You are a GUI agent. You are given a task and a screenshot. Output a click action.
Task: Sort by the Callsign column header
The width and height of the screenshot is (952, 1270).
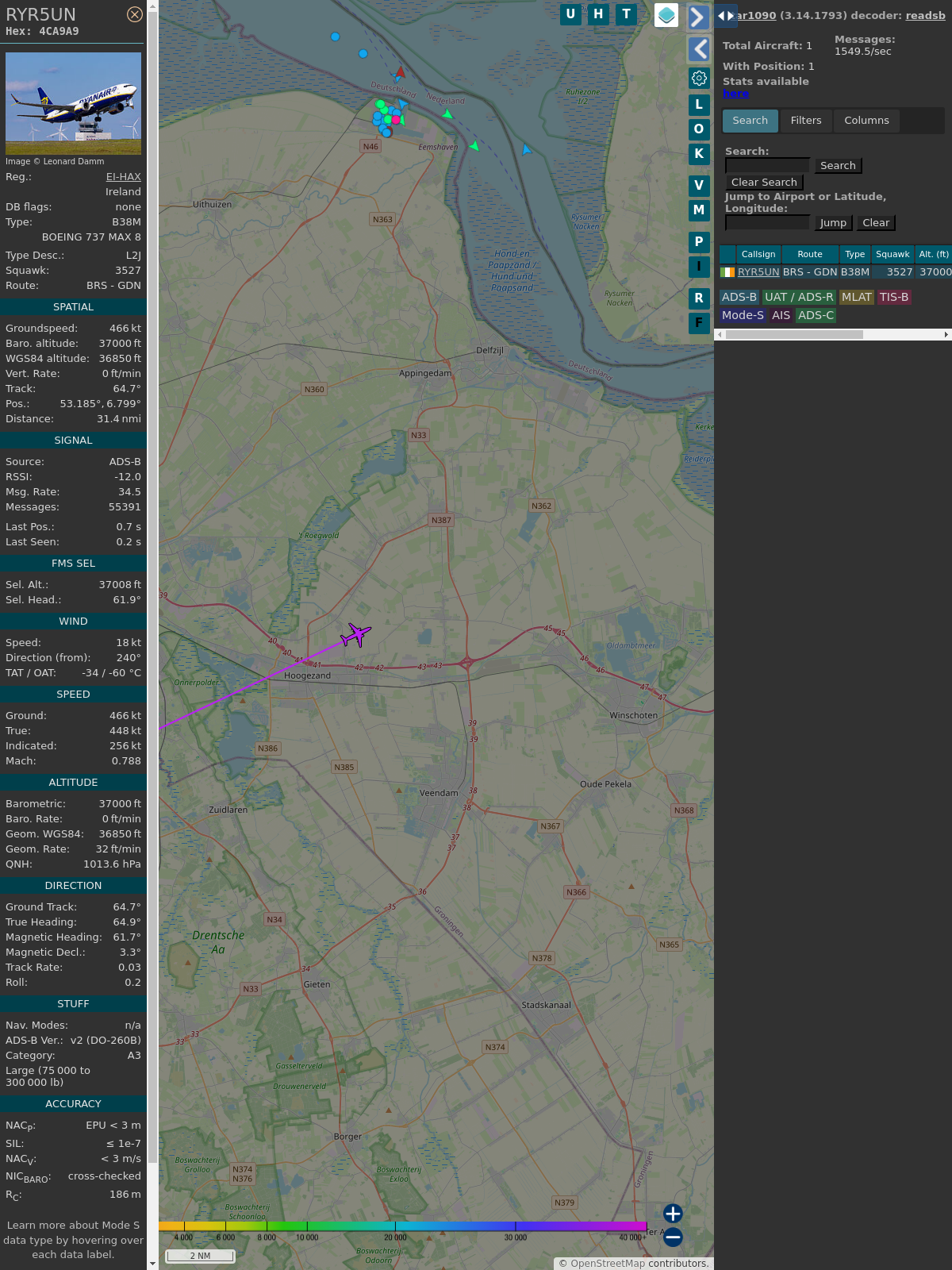tap(758, 255)
